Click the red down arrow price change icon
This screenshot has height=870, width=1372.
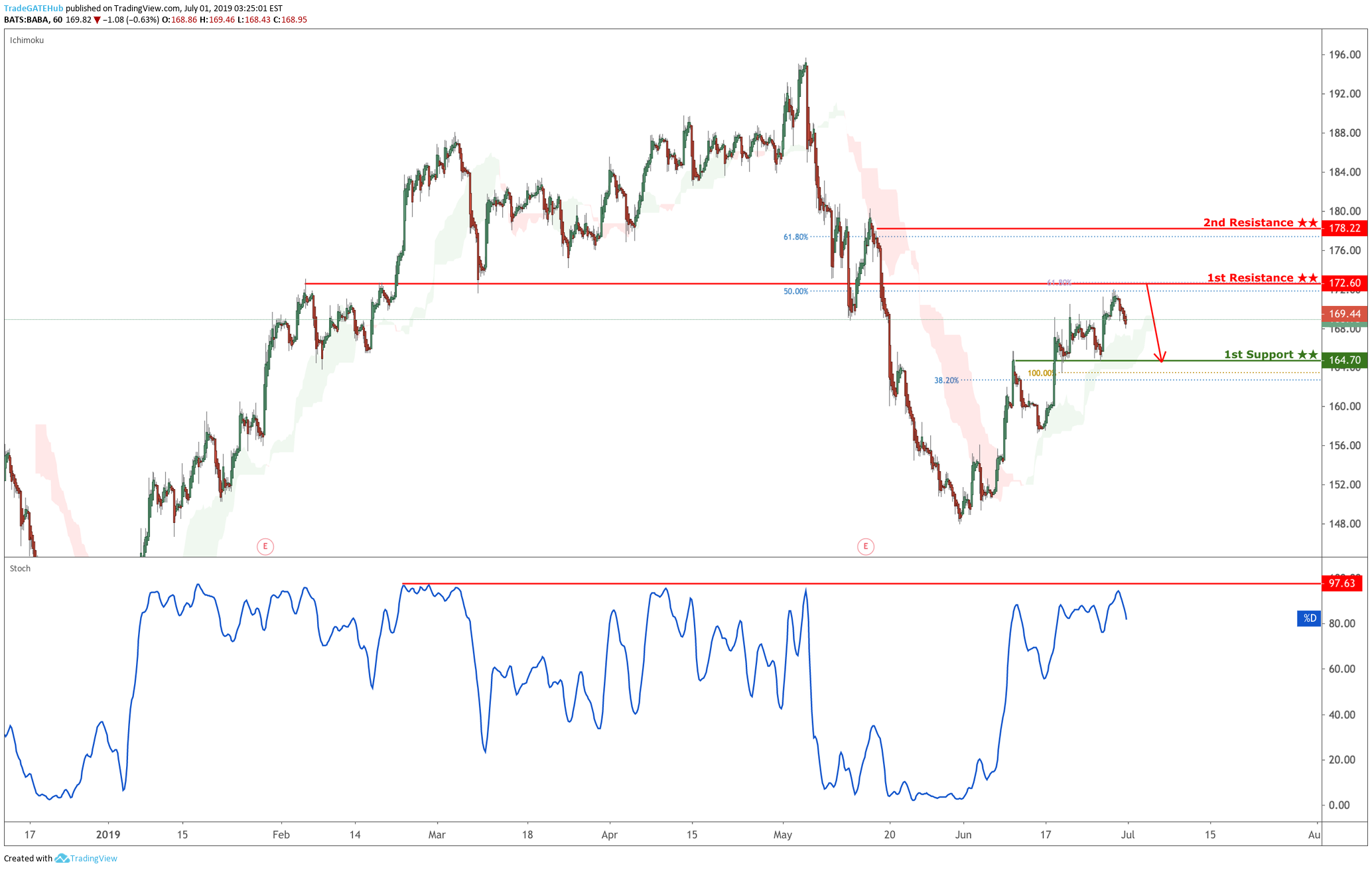tap(98, 20)
